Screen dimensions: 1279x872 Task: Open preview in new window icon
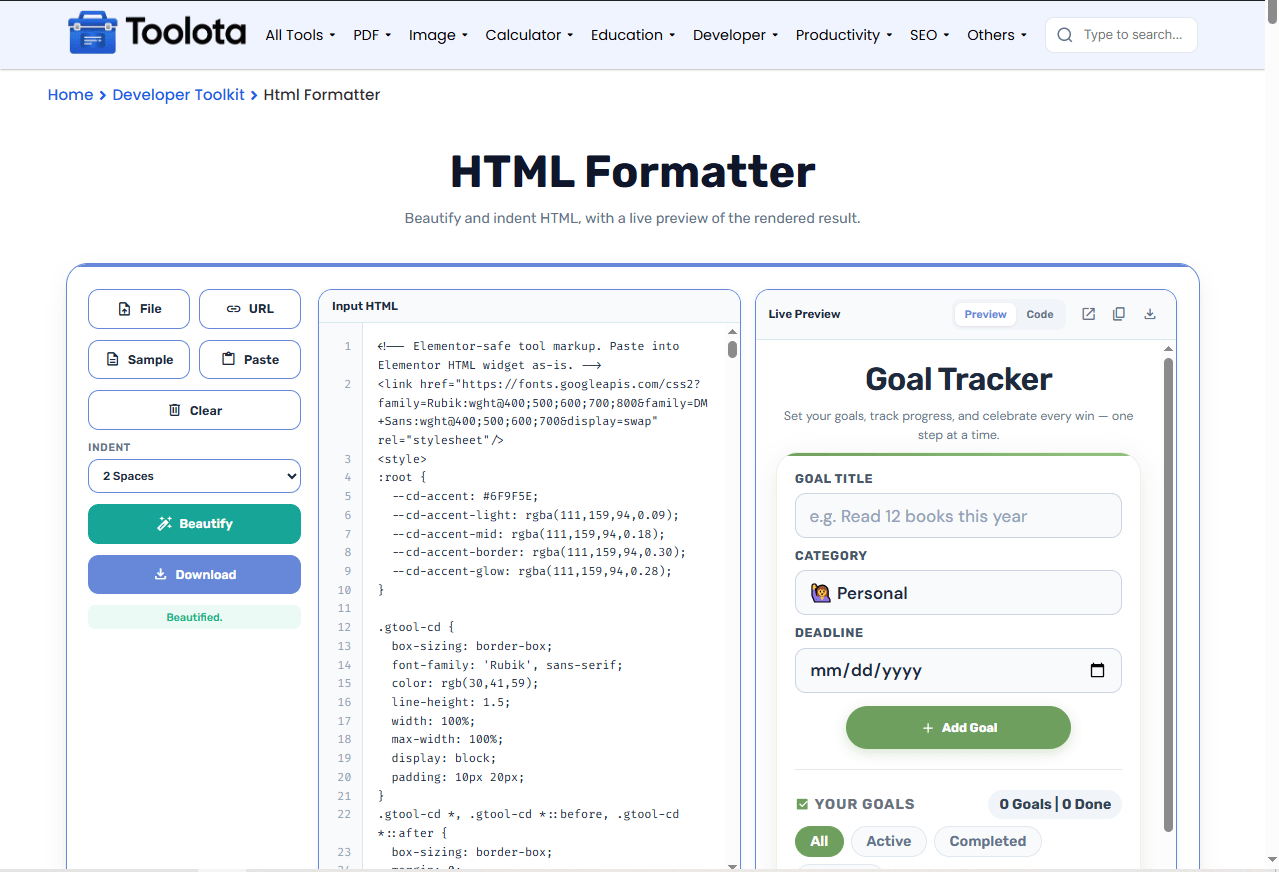pos(1089,314)
